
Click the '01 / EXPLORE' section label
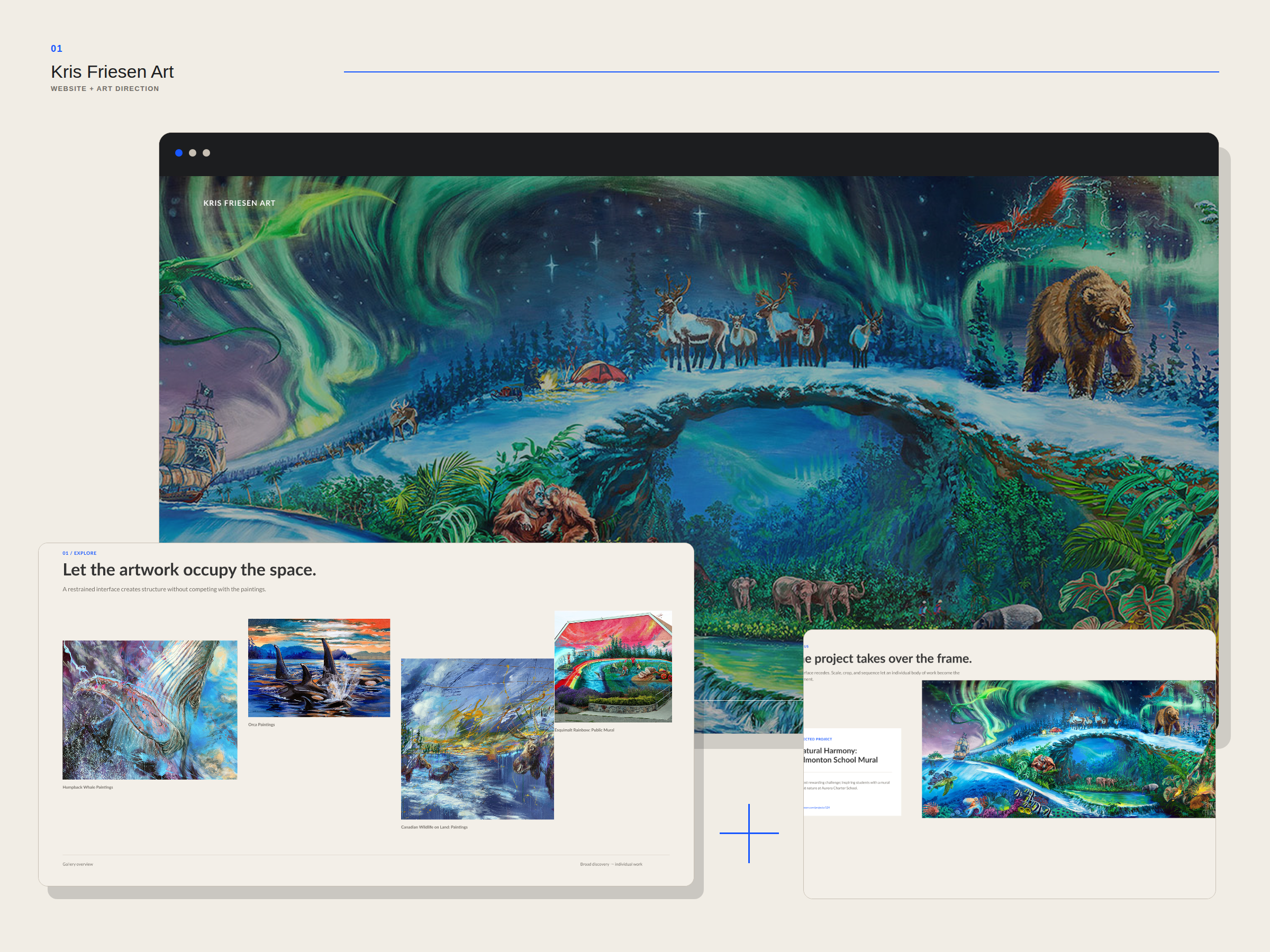click(x=79, y=553)
